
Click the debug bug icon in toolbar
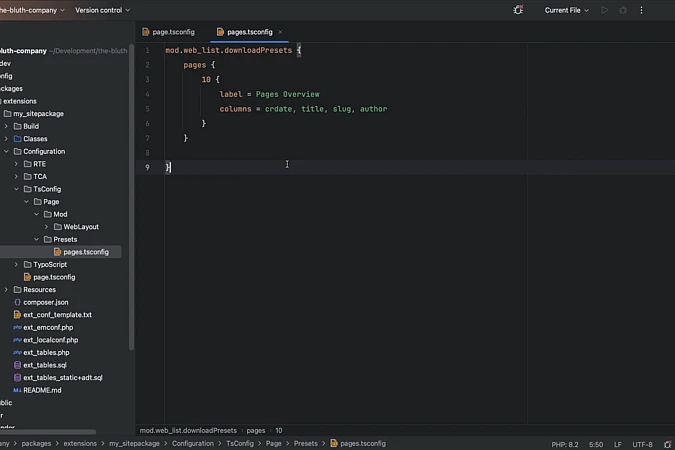pos(518,10)
